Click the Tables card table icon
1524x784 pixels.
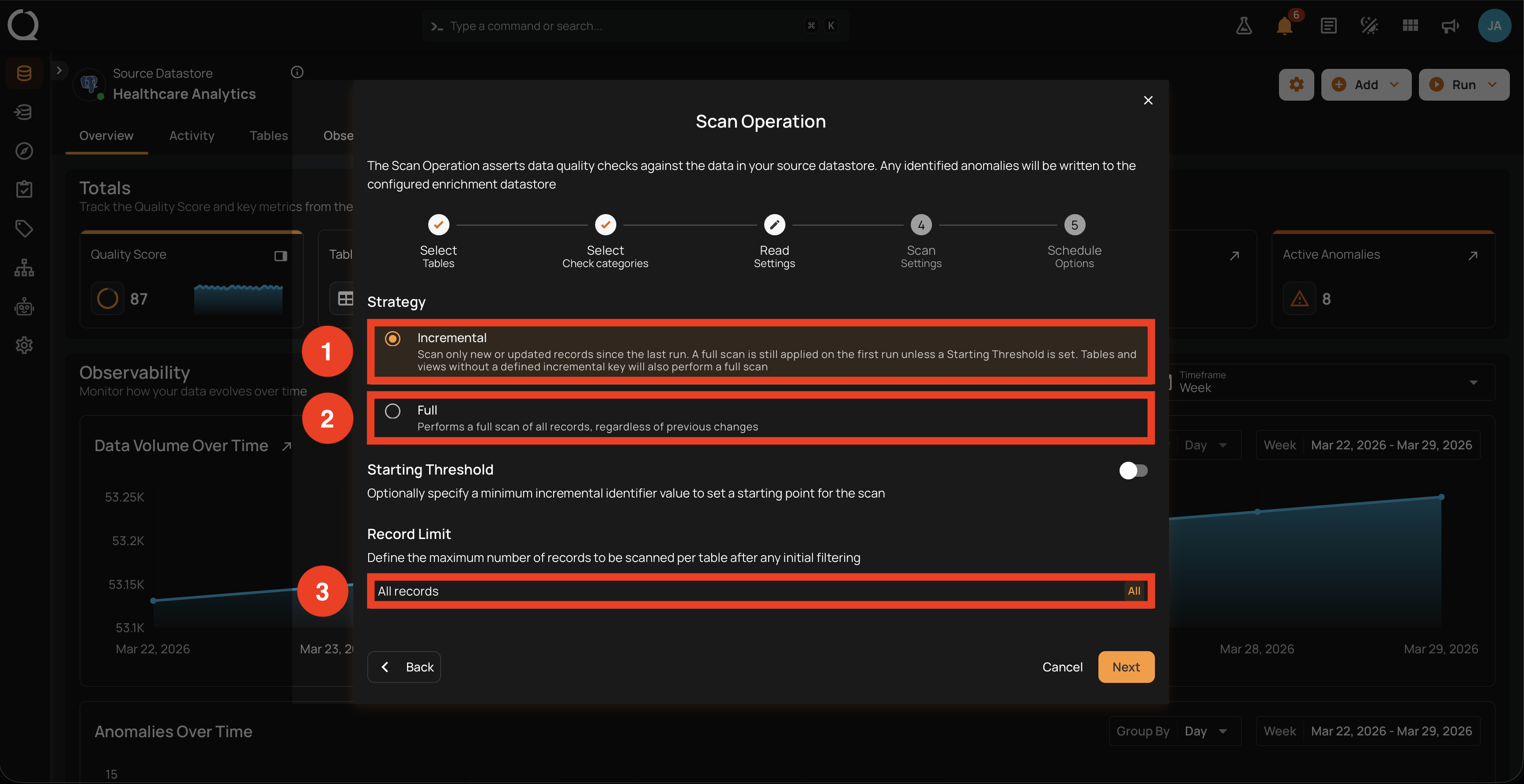[346, 299]
